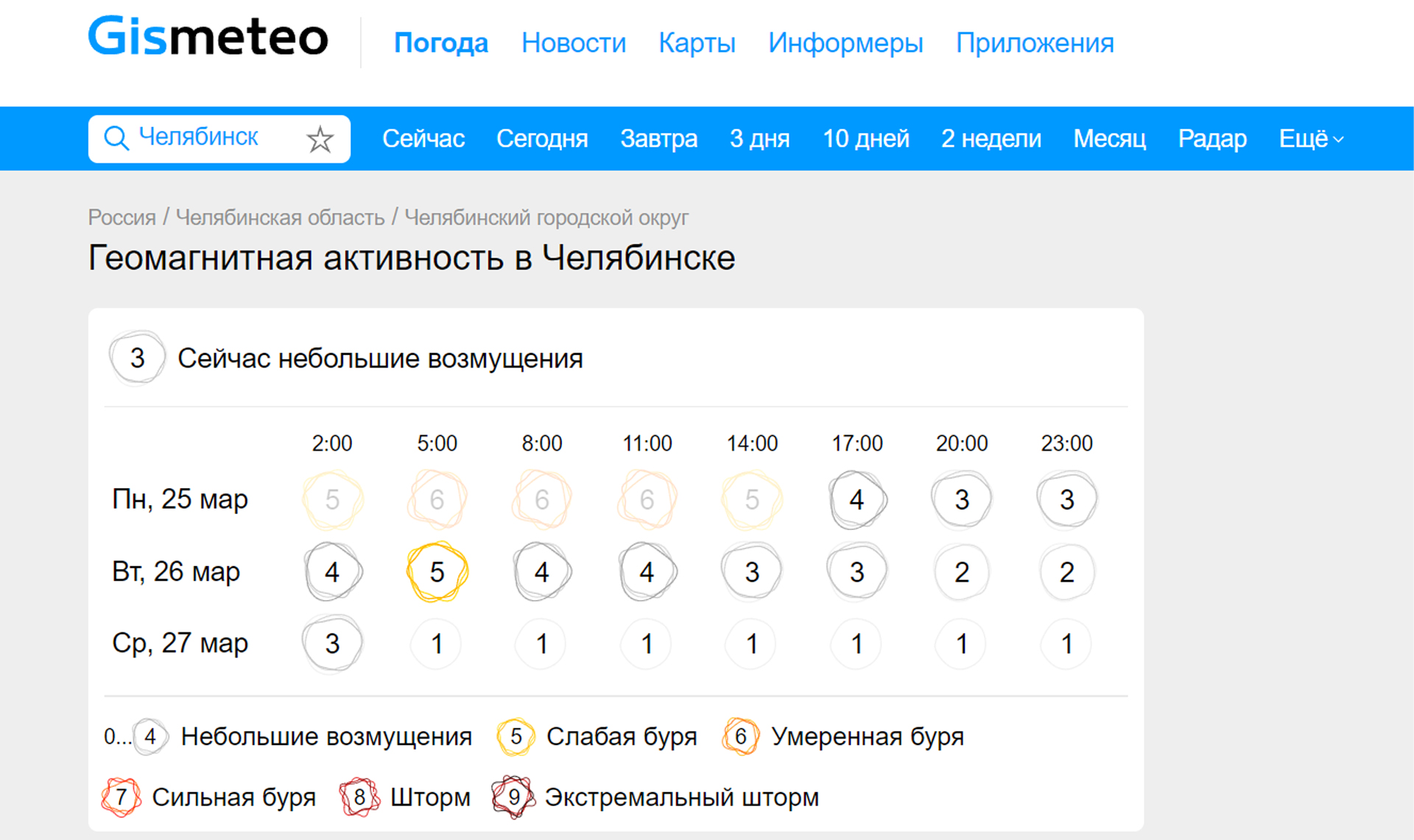Image resolution: width=1414 pixels, height=840 pixels.
Task: Select Monday 25 Mar 2:00 index circle
Action: pyautogui.click(x=332, y=500)
